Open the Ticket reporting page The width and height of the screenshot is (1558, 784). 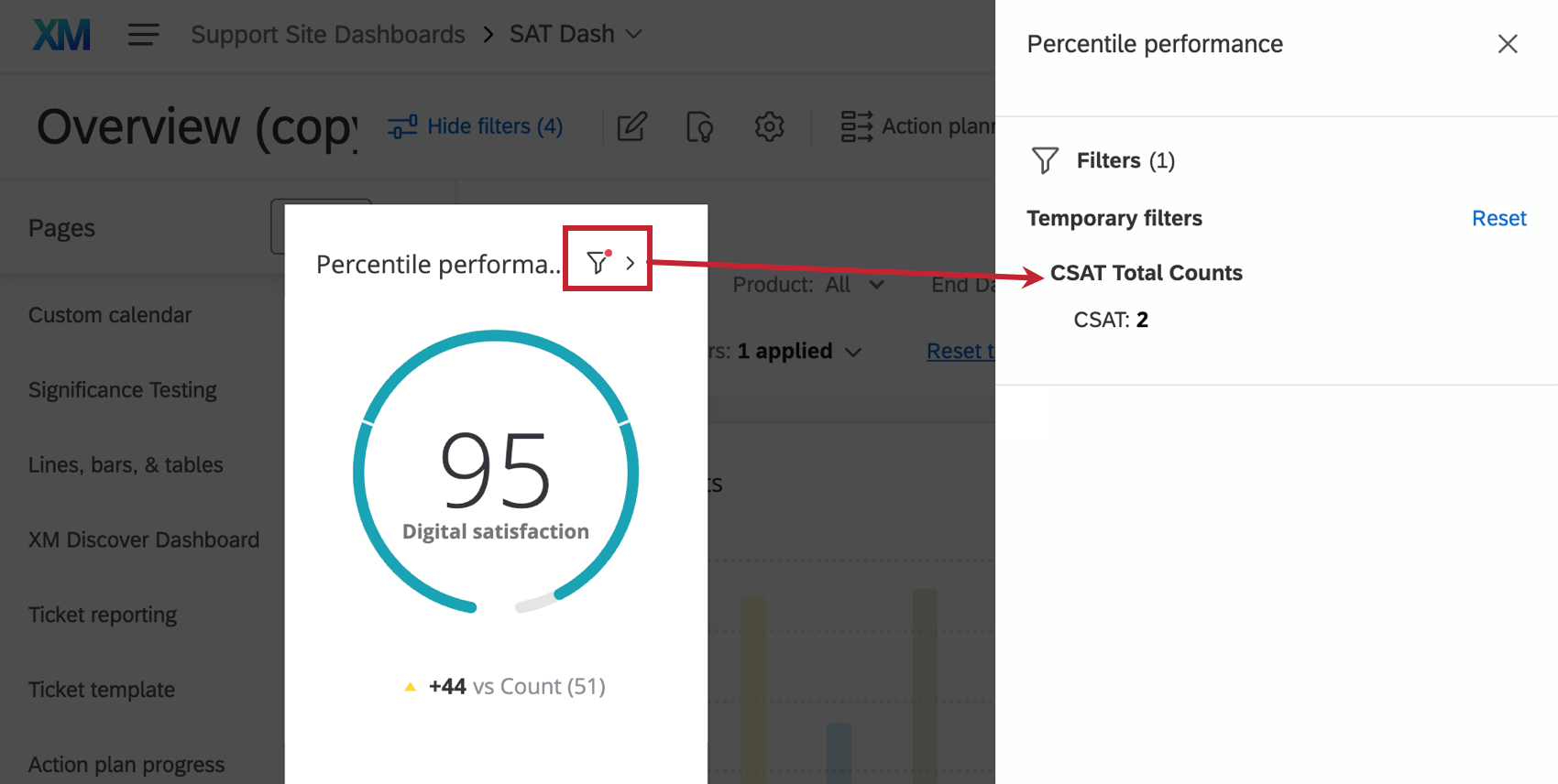coord(102,615)
